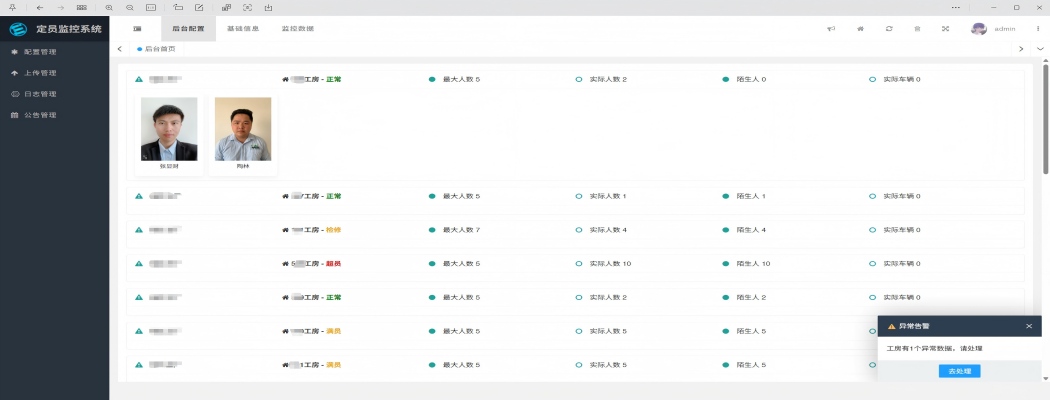The height and width of the screenshot is (400, 1050).
Task: Close the 异常告警 notification popup
Action: click(1029, 326)
